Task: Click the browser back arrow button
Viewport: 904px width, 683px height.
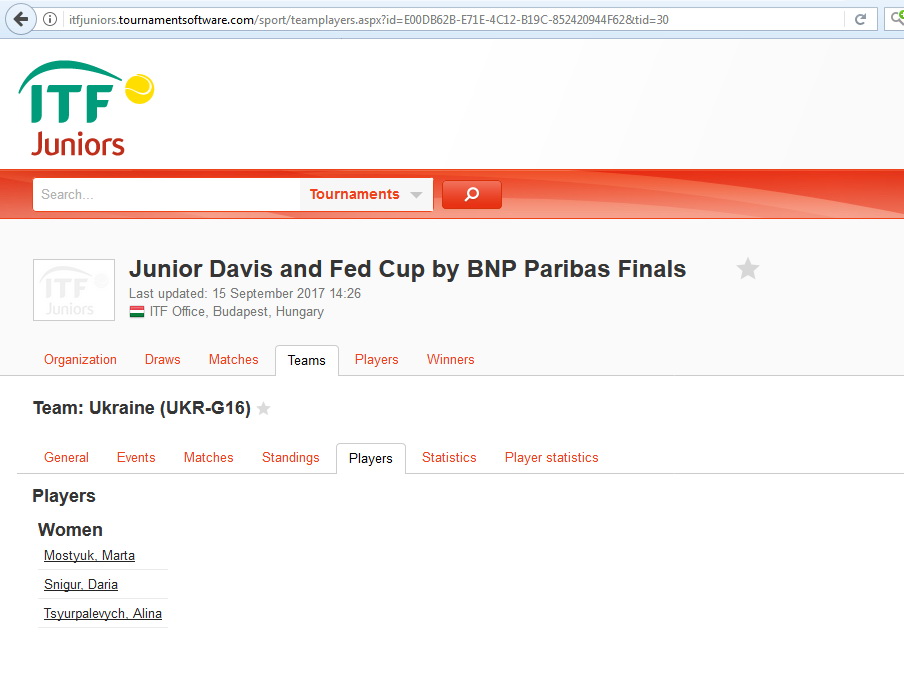Action: click(21, 19)
